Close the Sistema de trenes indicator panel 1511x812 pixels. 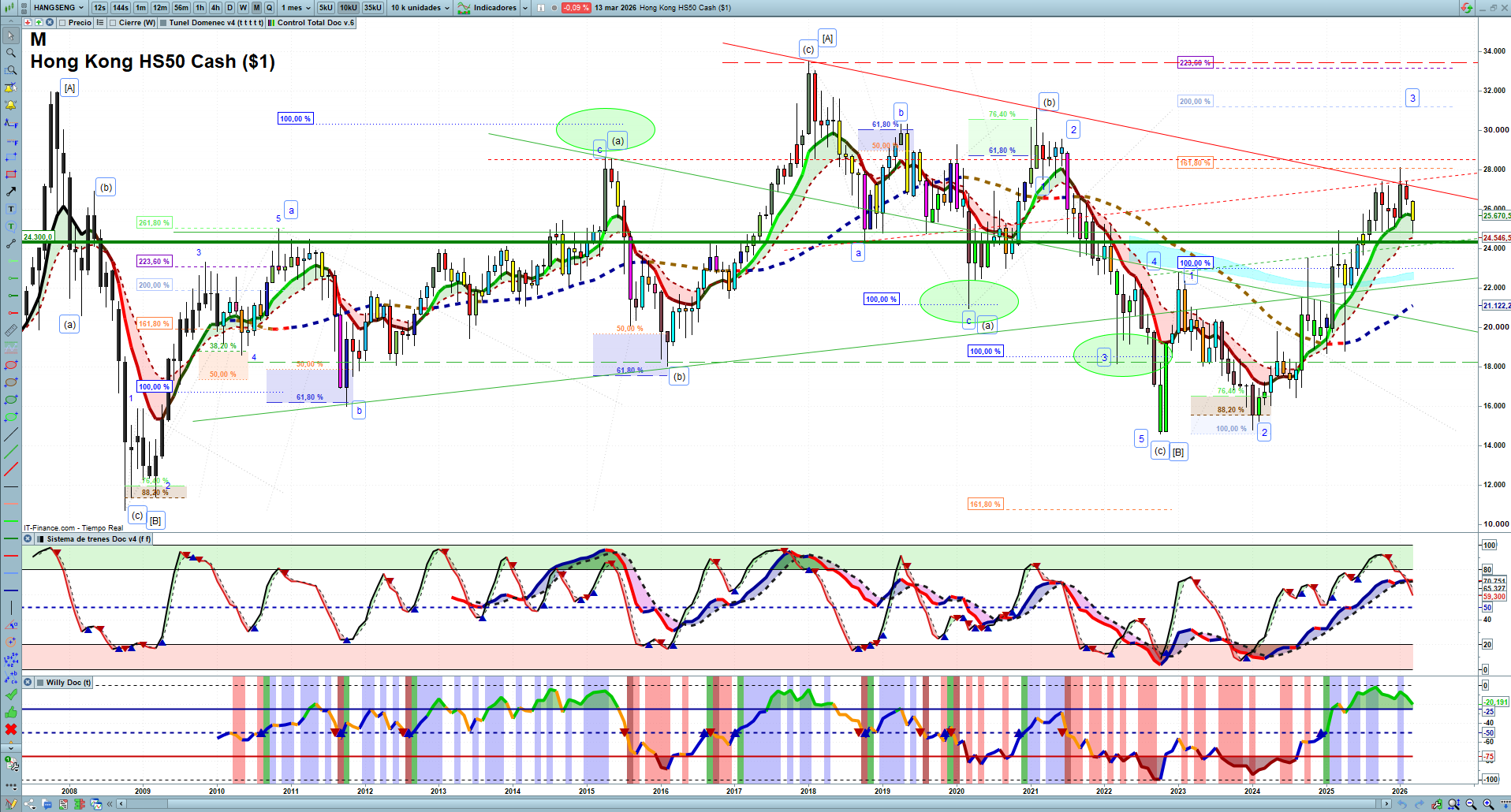[28, 539]
